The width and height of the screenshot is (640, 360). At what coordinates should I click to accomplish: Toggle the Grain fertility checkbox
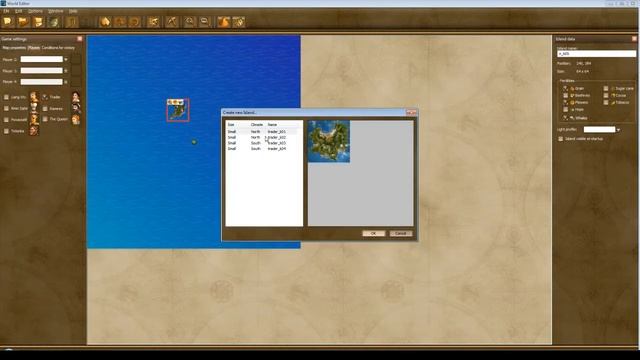[565, 88]
